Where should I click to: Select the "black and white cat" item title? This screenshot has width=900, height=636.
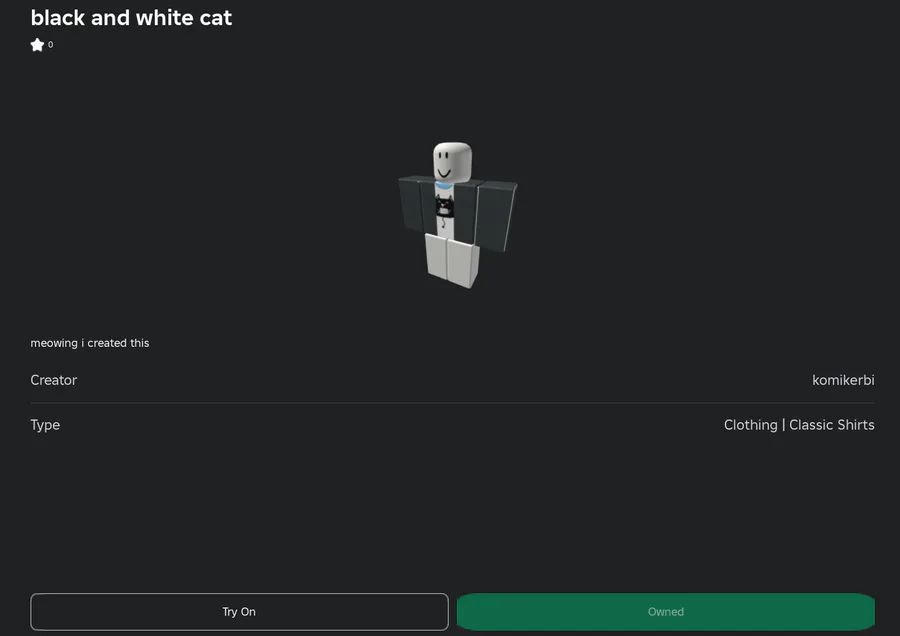point(131,18)
